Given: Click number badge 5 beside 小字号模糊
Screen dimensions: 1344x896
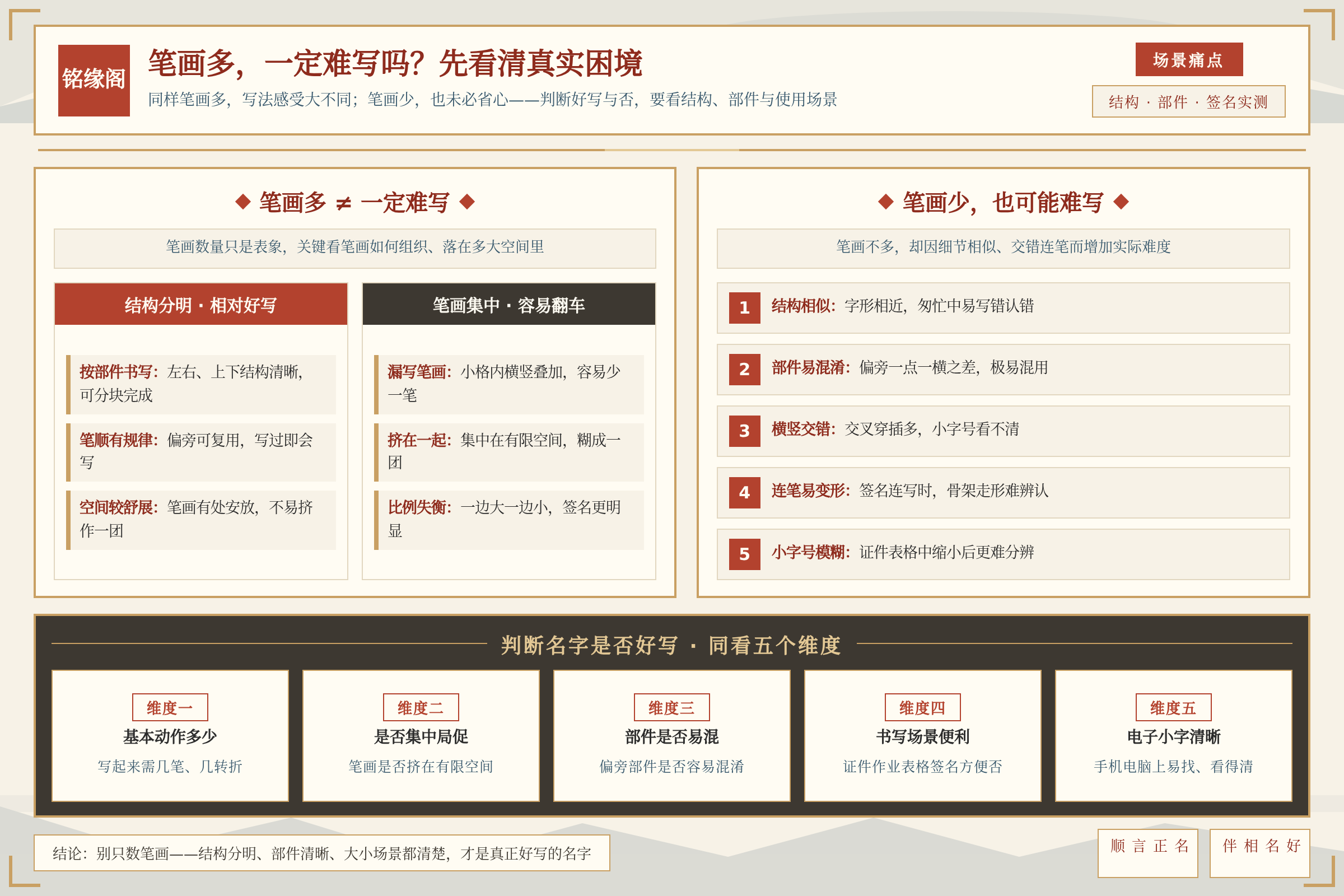Looking at the screenshot, I should pos(744,554).
